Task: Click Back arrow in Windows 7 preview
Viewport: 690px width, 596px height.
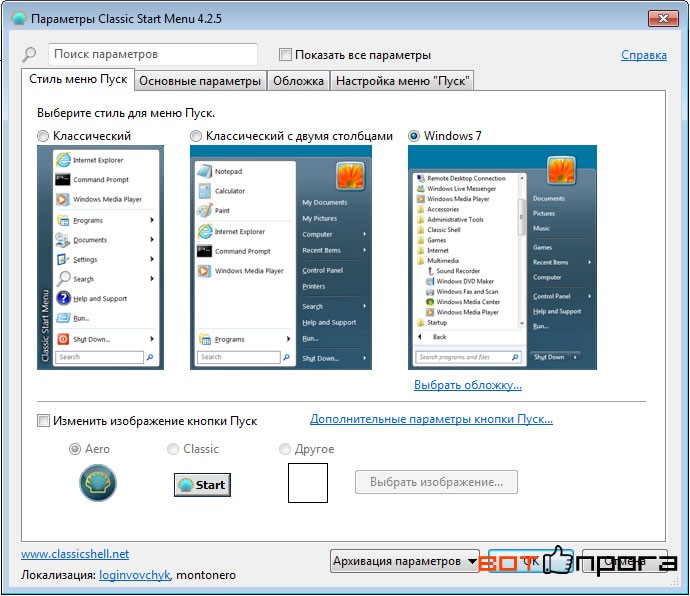Action: coord(420,337)
